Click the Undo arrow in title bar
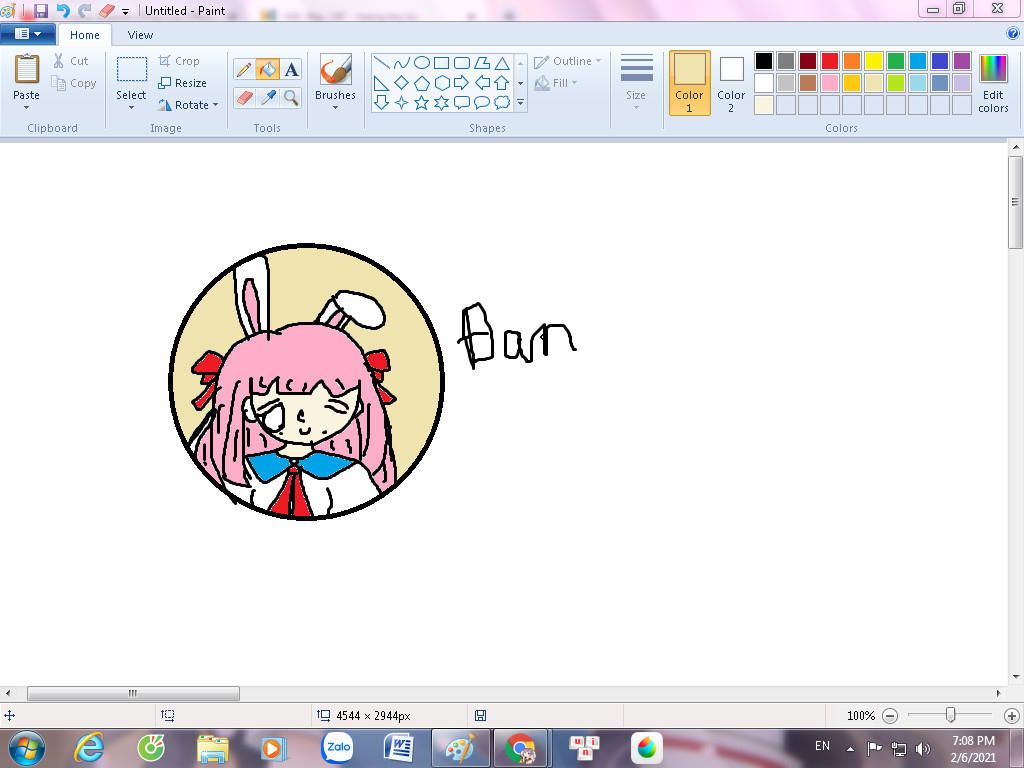This screenshot has width=1024, height=768. 63,10
